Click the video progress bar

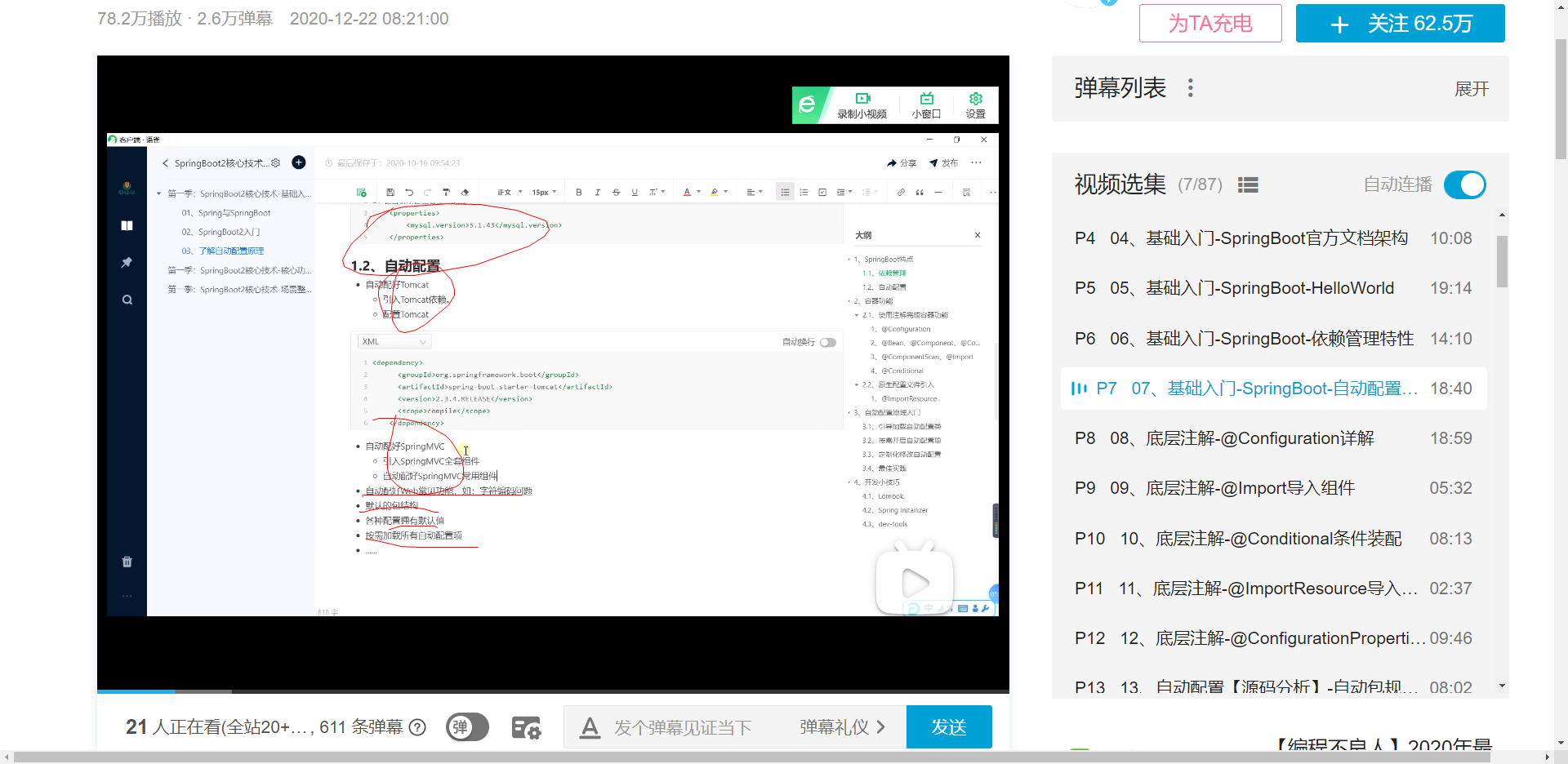click(553, 691)
